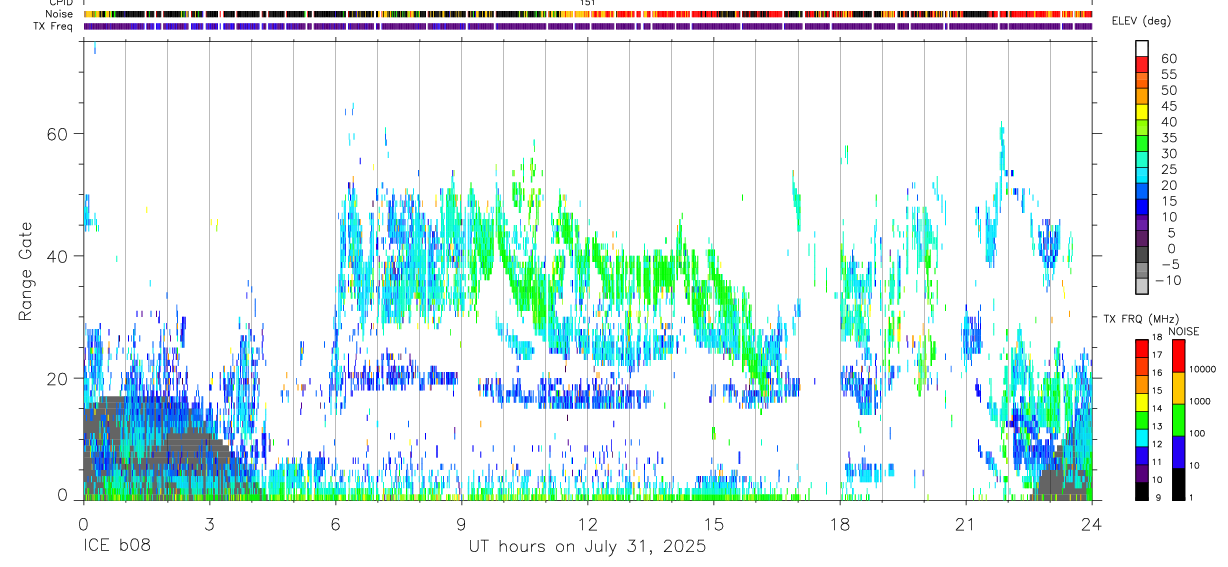Click the x-axis tick label '18'
This screenshot has width=1228, height=567.
(840, 524)
